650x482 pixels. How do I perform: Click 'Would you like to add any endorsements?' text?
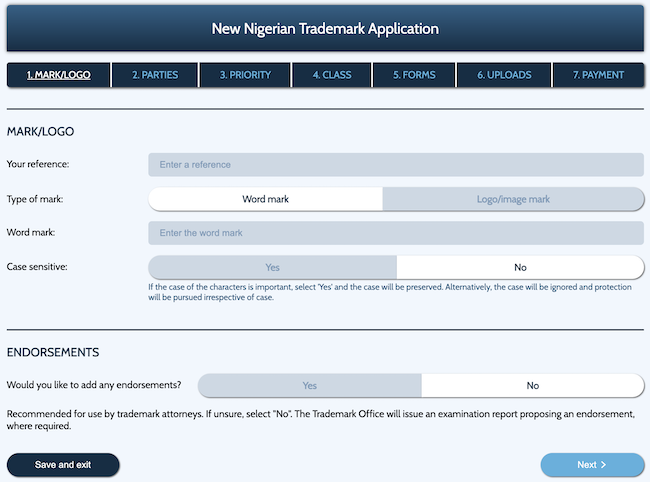point(94,385)
